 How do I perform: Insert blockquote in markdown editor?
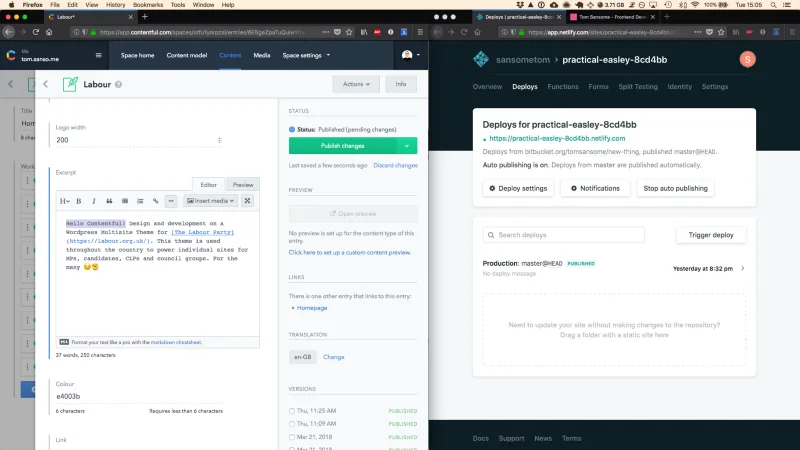coord(109,201)
